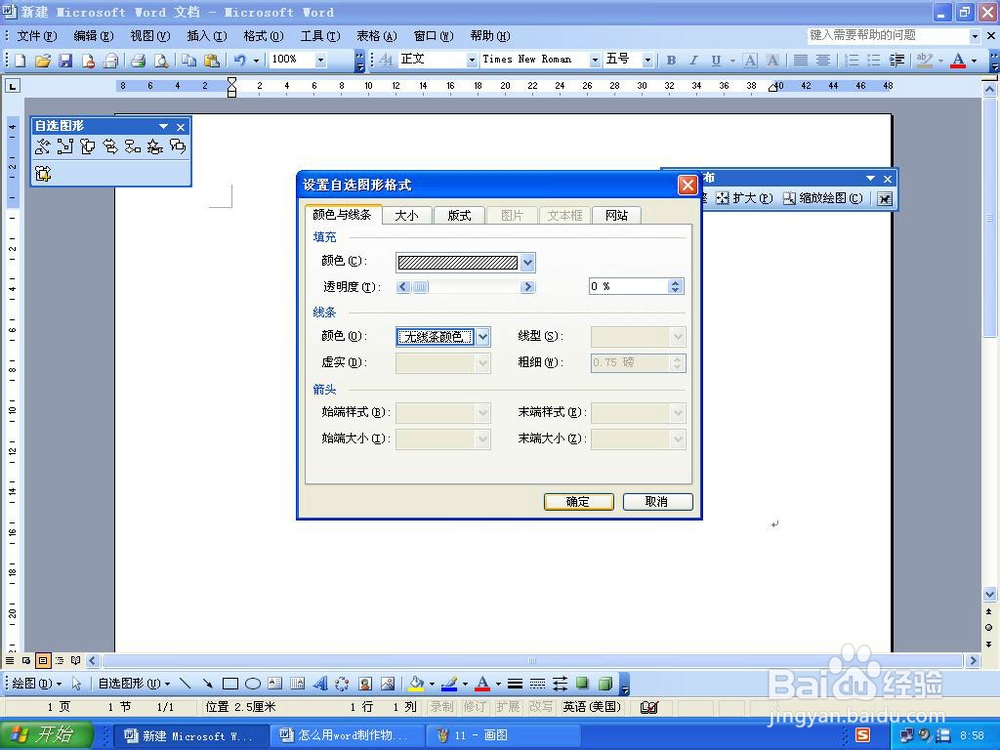Open Print Preview with the magnifier icon
Image resolution: width=1000 pixels, height=750 pixels.
click(161, 60)
